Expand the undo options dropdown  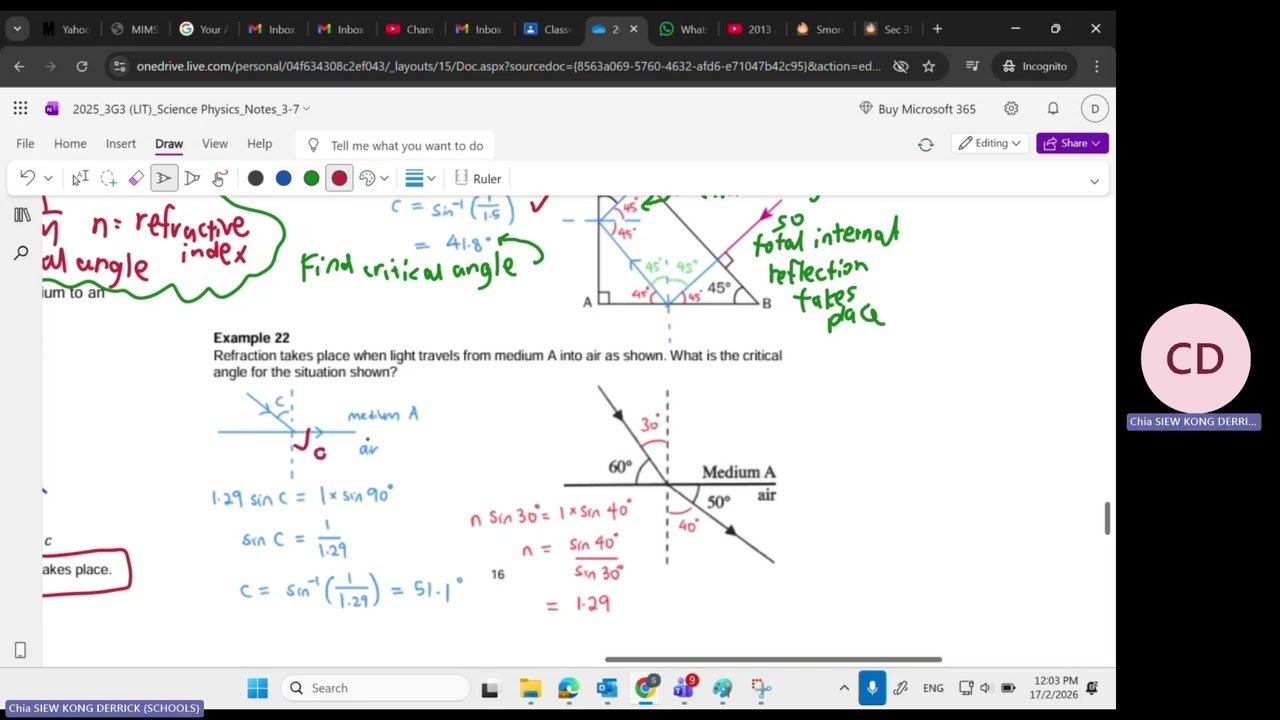48,179
